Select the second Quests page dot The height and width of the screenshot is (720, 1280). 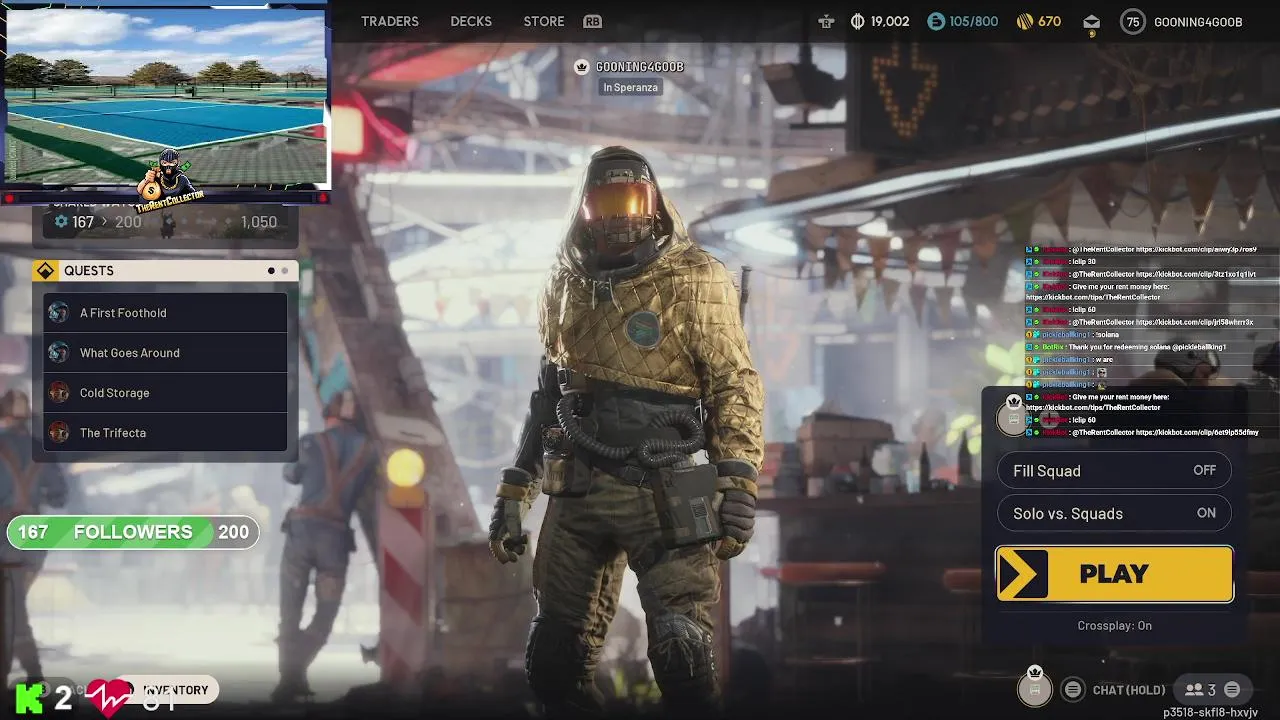click(x=284, y=271)
